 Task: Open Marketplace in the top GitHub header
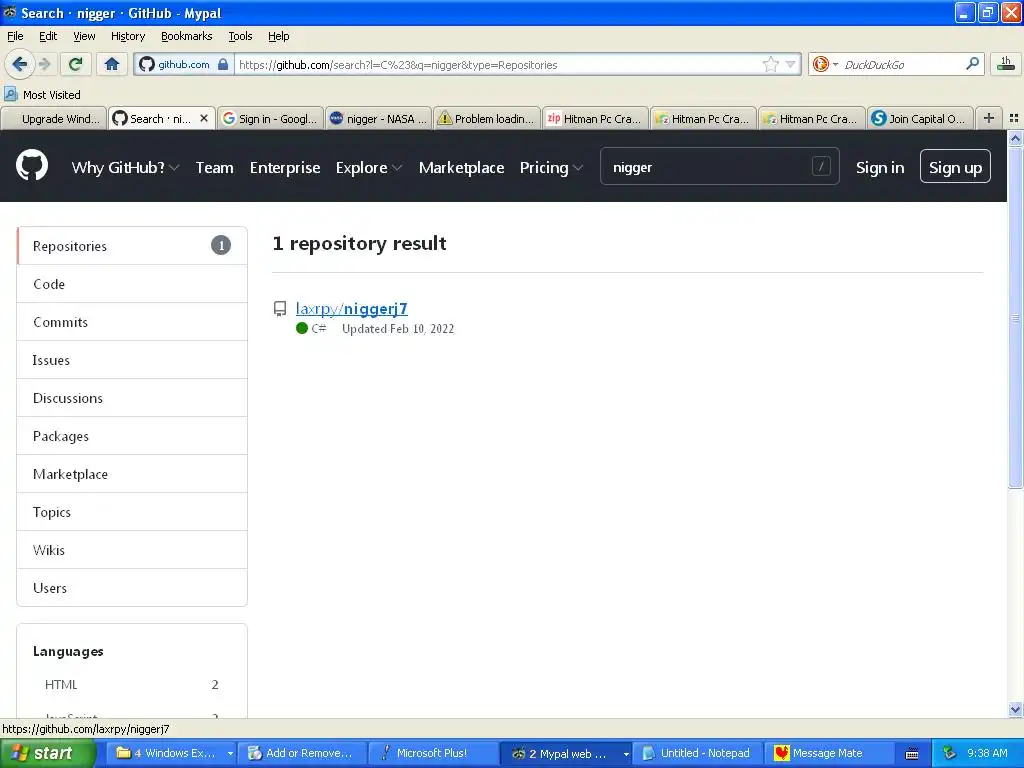pyautogui.click(x=461, y=168)
